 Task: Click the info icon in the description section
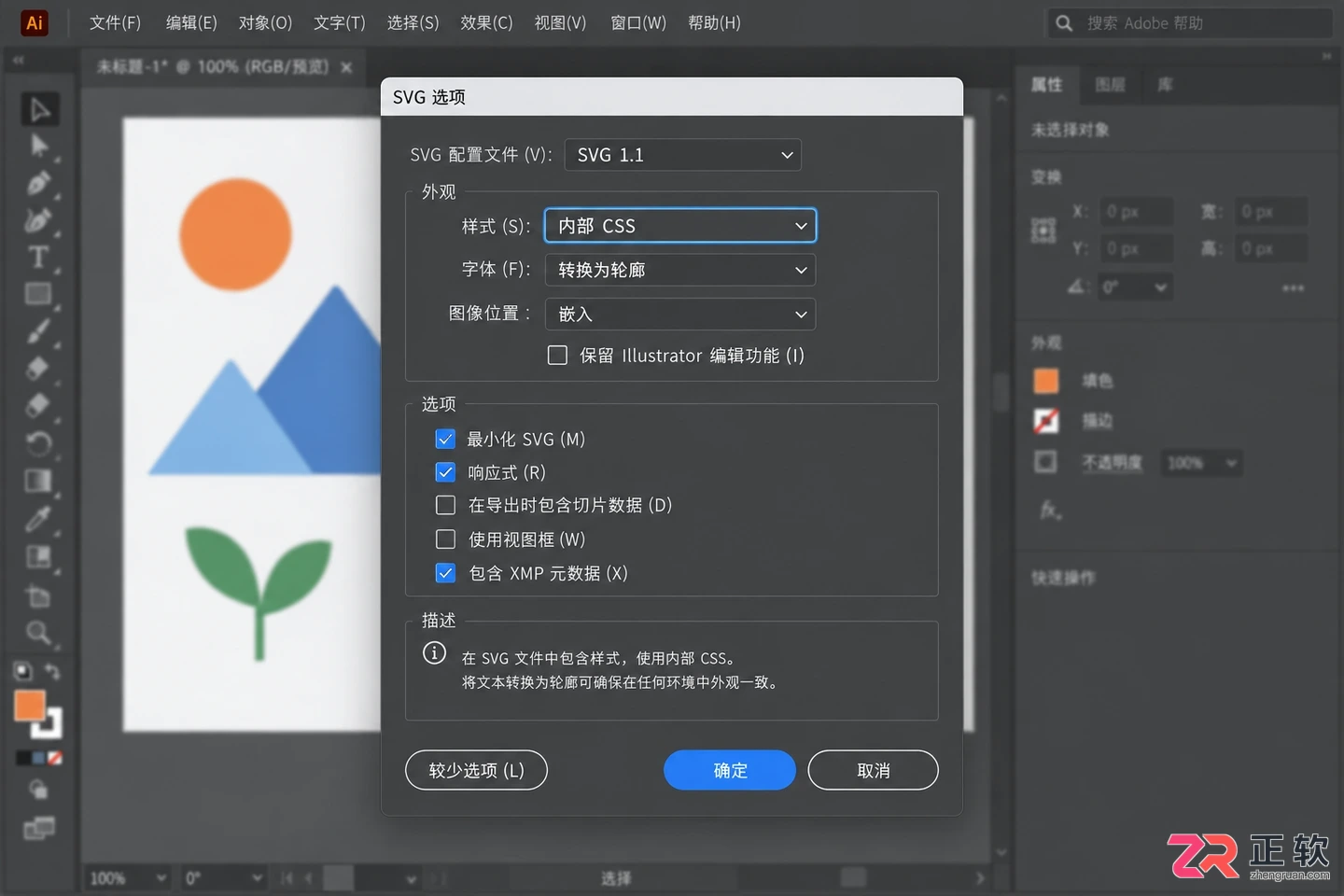tap(434, 652)
